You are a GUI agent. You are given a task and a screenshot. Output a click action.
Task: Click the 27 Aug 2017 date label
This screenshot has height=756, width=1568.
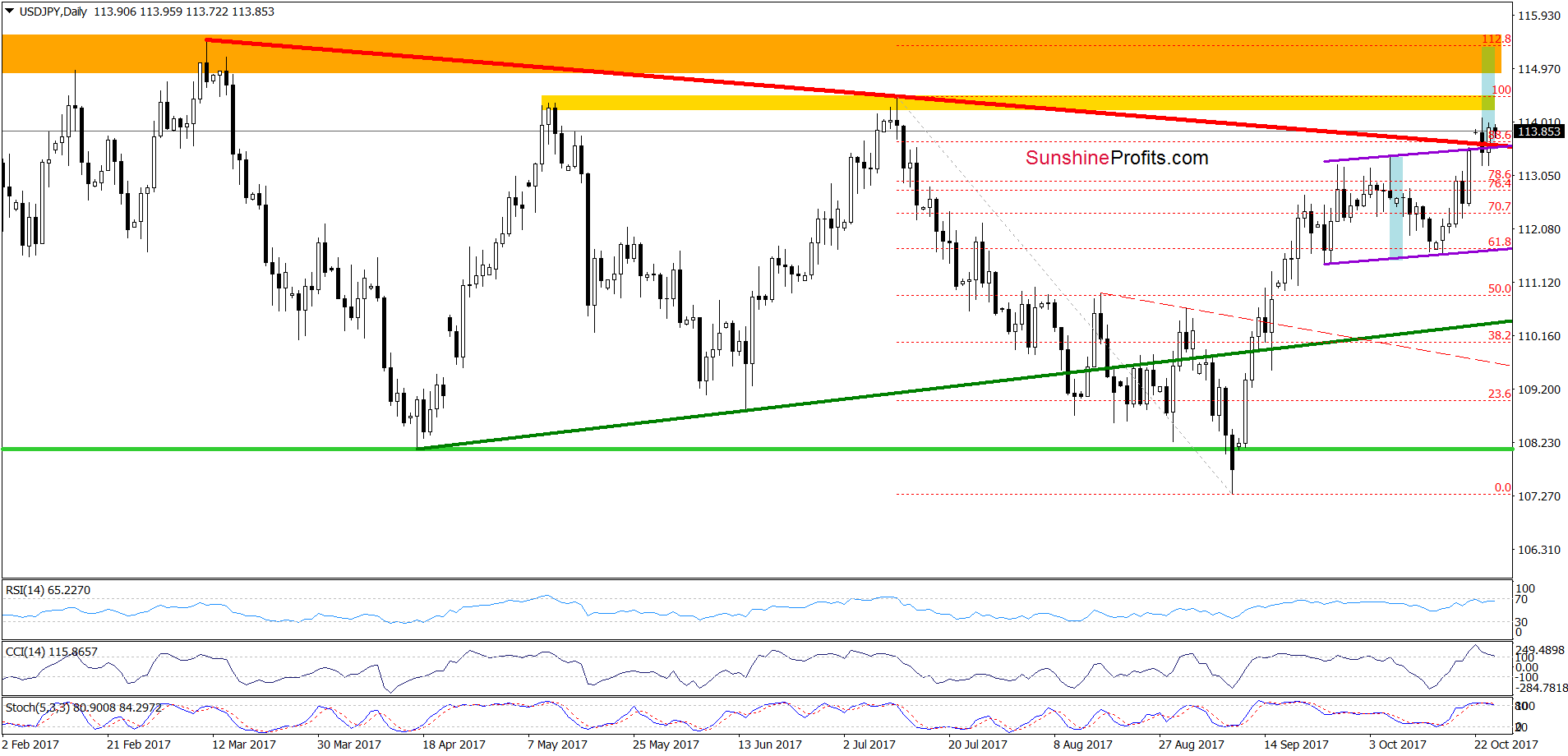(1192, 744)
